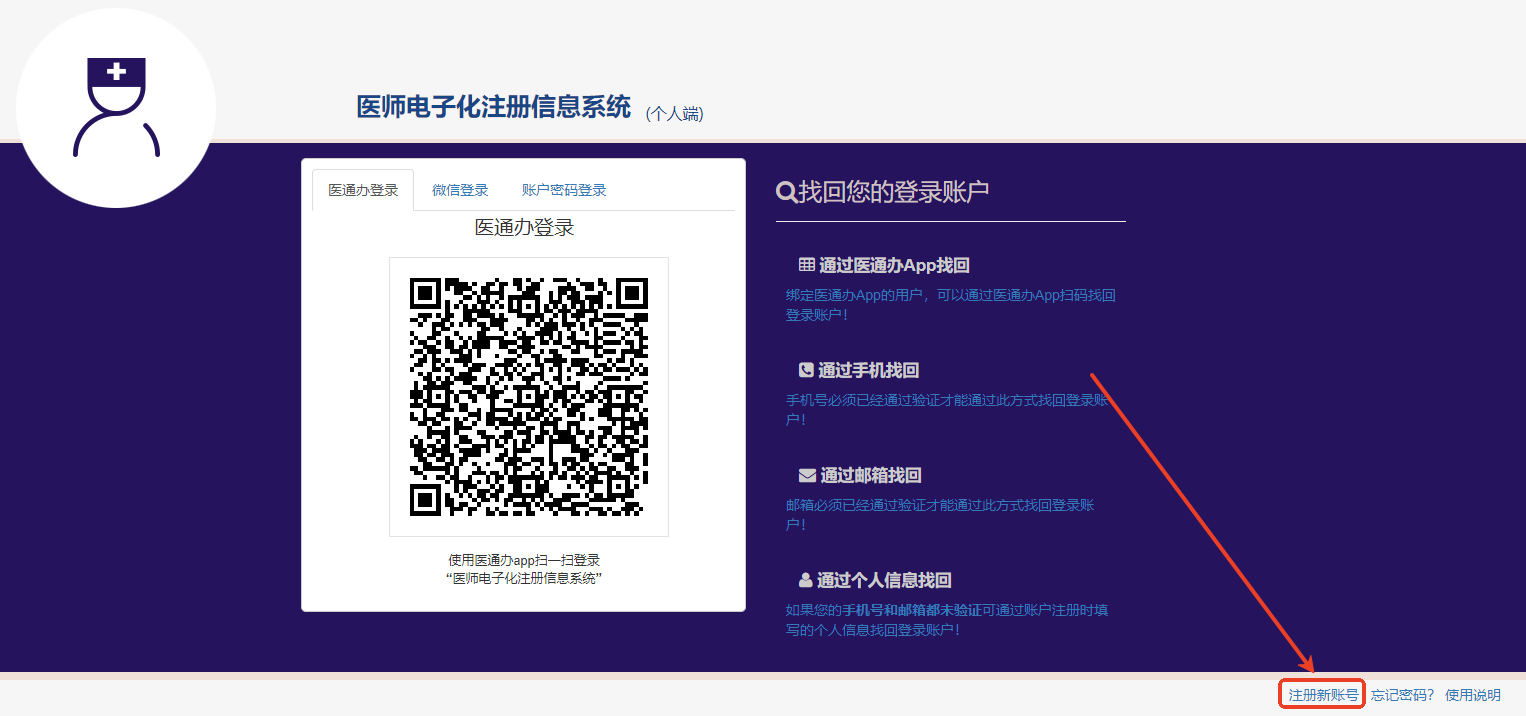Screen dimensions: 1526x716
Task: Click the login QR code image
Action: (x=528, y=396)
